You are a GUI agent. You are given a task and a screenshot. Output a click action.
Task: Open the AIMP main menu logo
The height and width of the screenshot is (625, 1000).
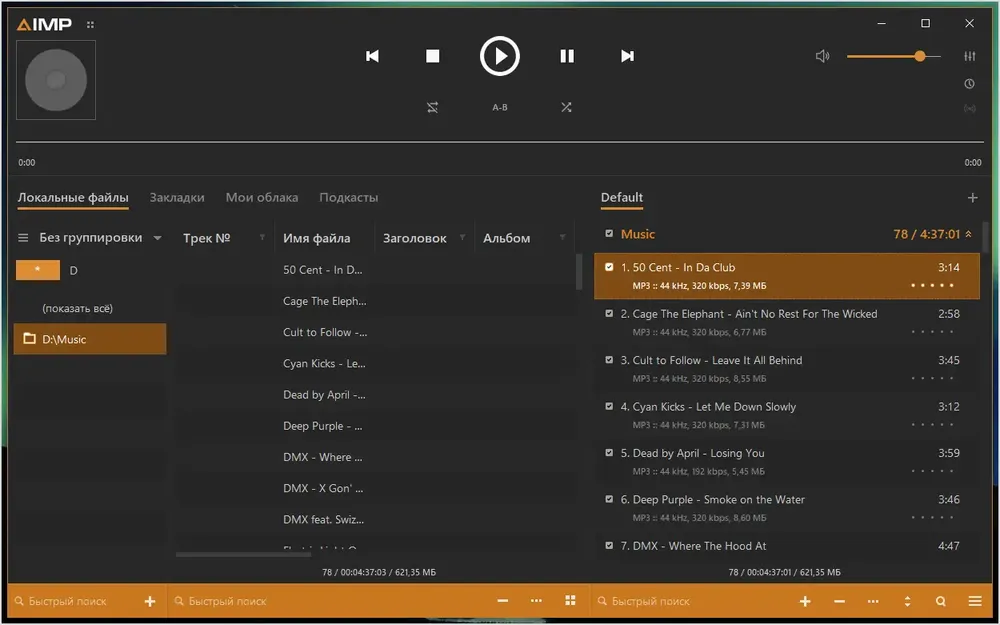[44, 24]
